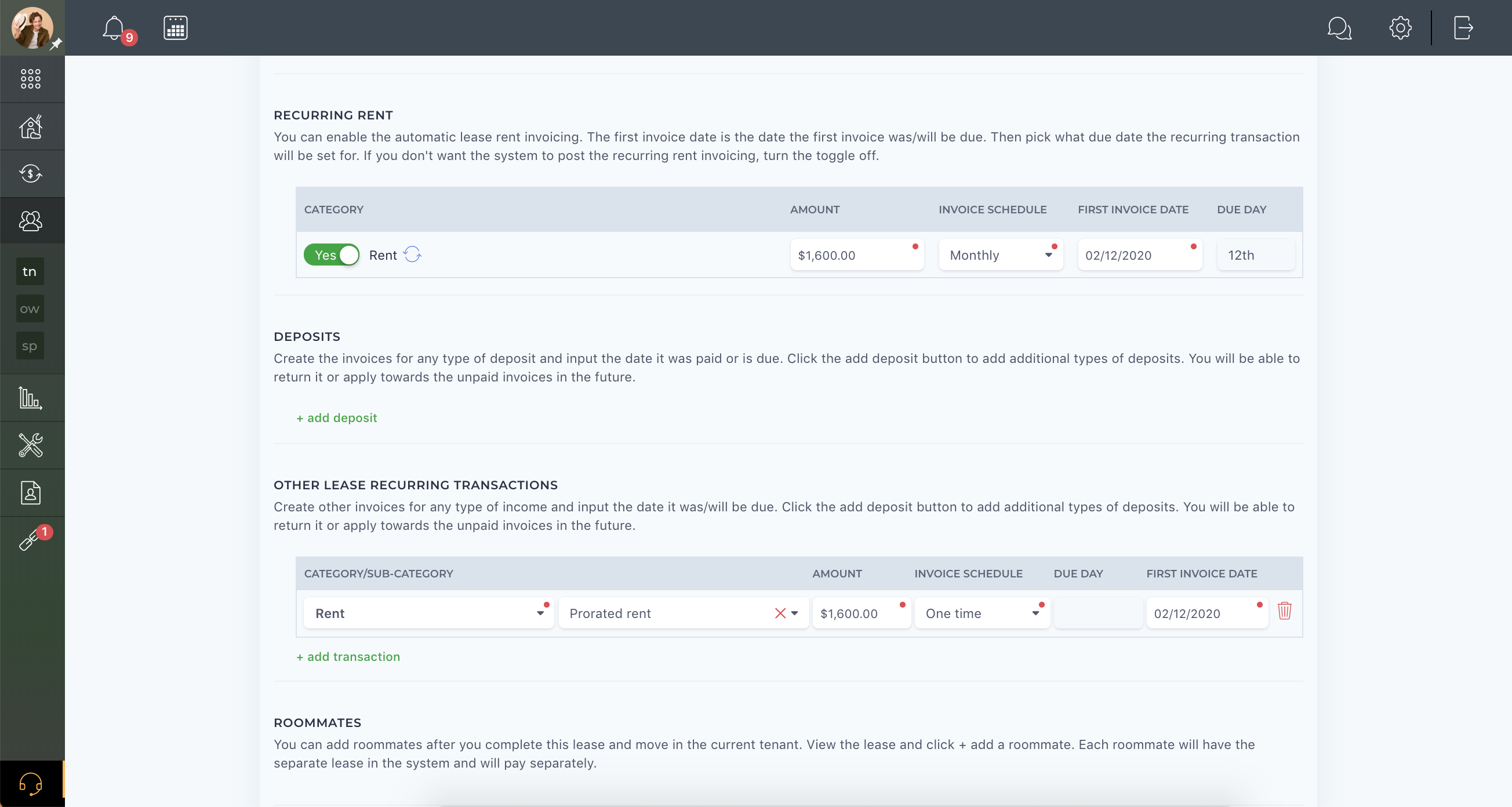1512x807 pixels.
Task: Click the DUE DAY header in recurring rent table
Action: (1241, 209)
